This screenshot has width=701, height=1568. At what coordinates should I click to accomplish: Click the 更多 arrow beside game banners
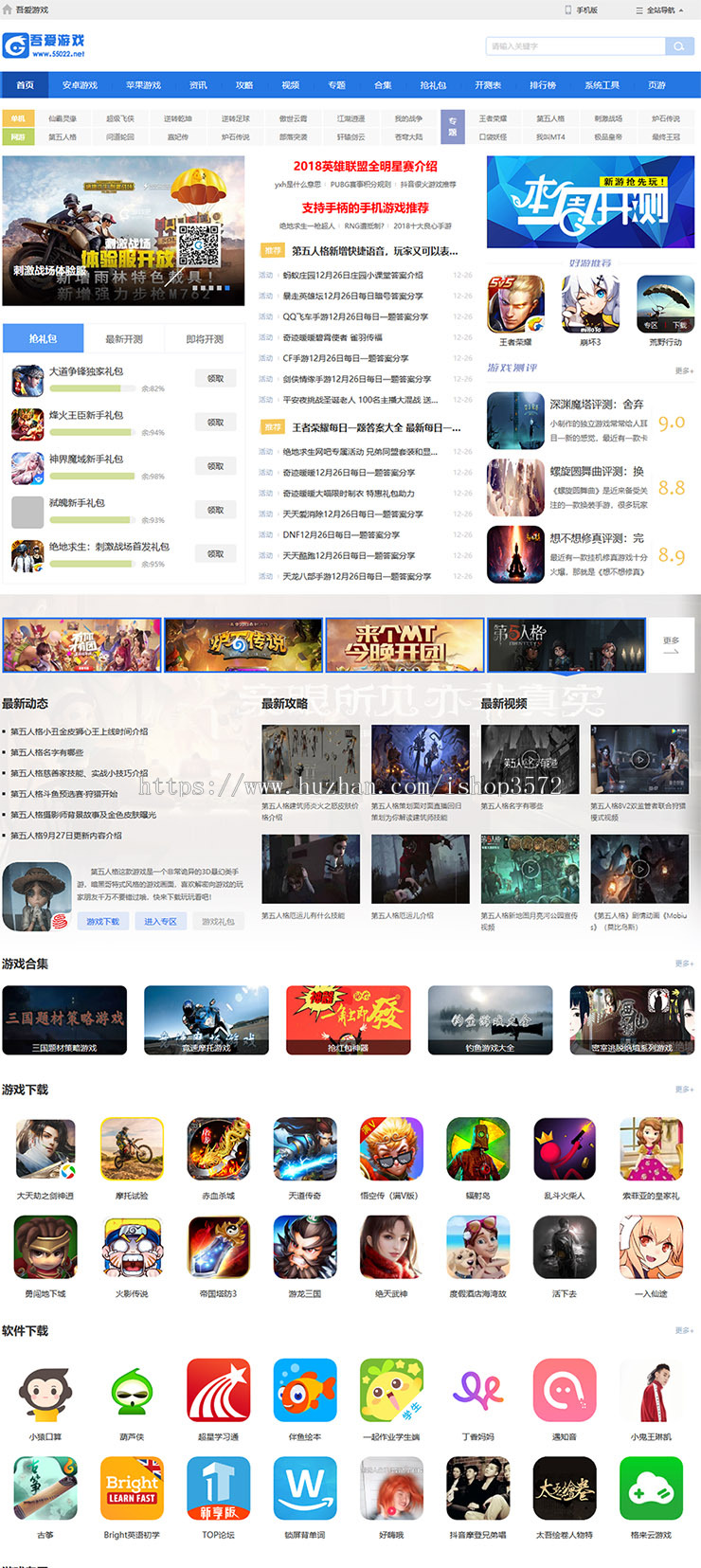(671, 645)
